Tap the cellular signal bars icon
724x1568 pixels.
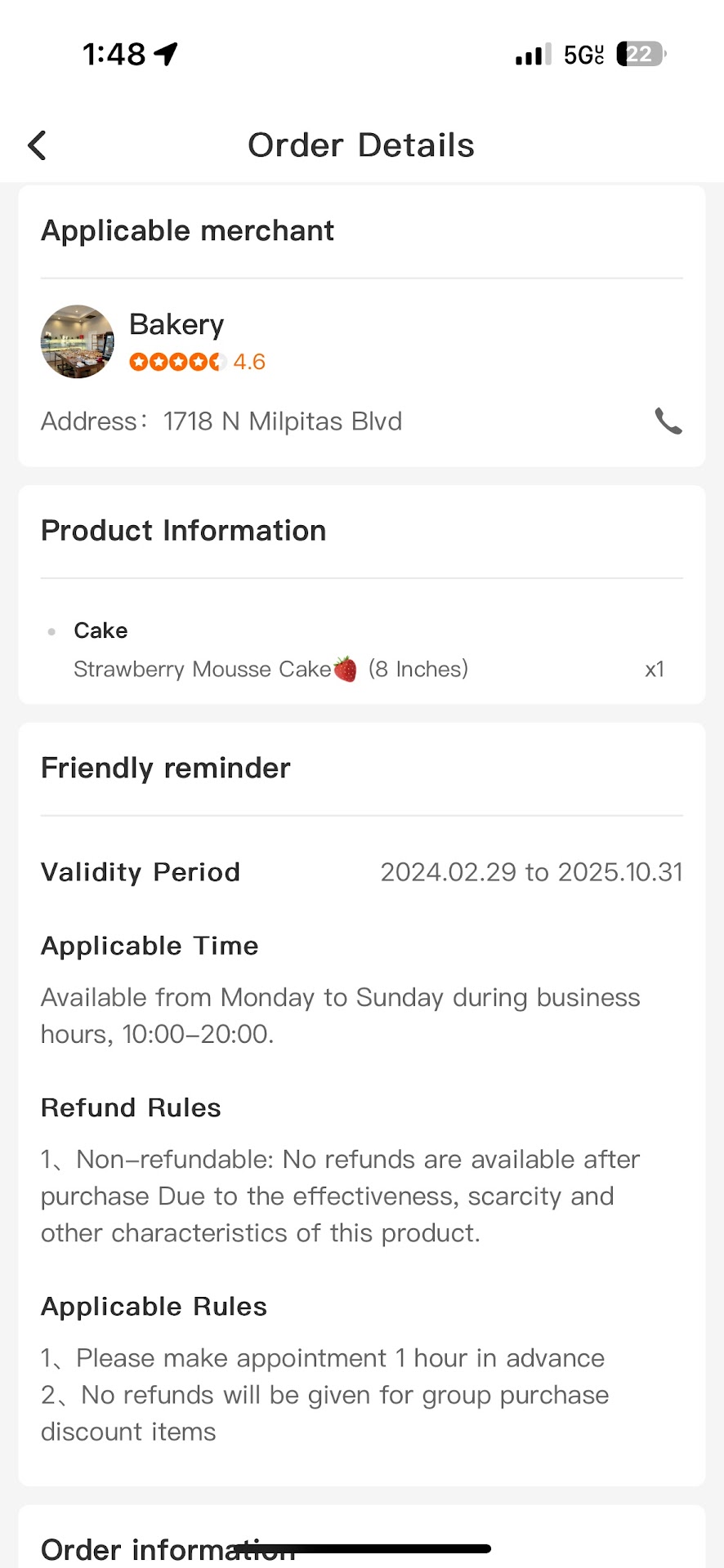(x=533, y=54)
